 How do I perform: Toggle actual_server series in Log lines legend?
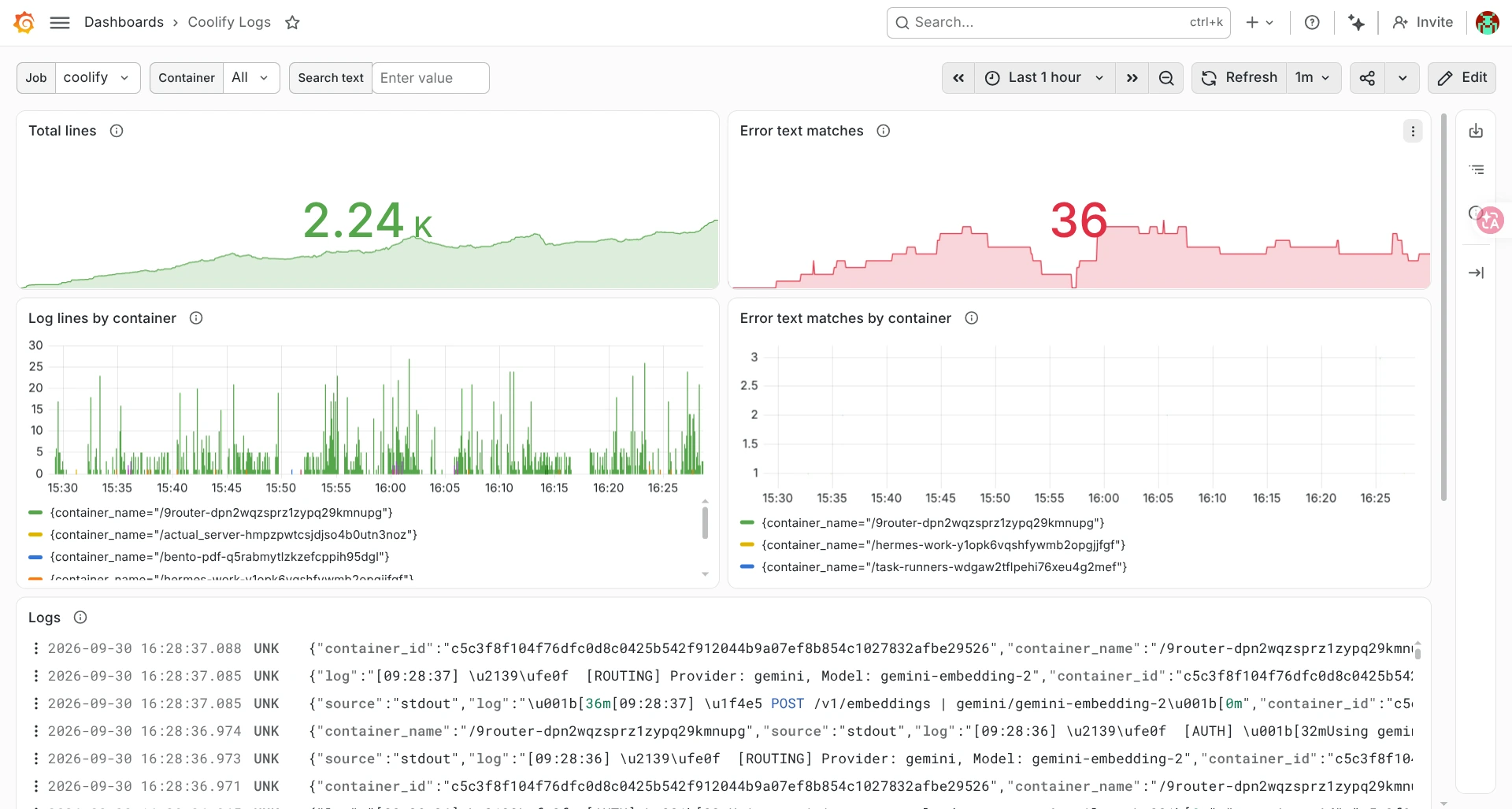click(233, 535)
